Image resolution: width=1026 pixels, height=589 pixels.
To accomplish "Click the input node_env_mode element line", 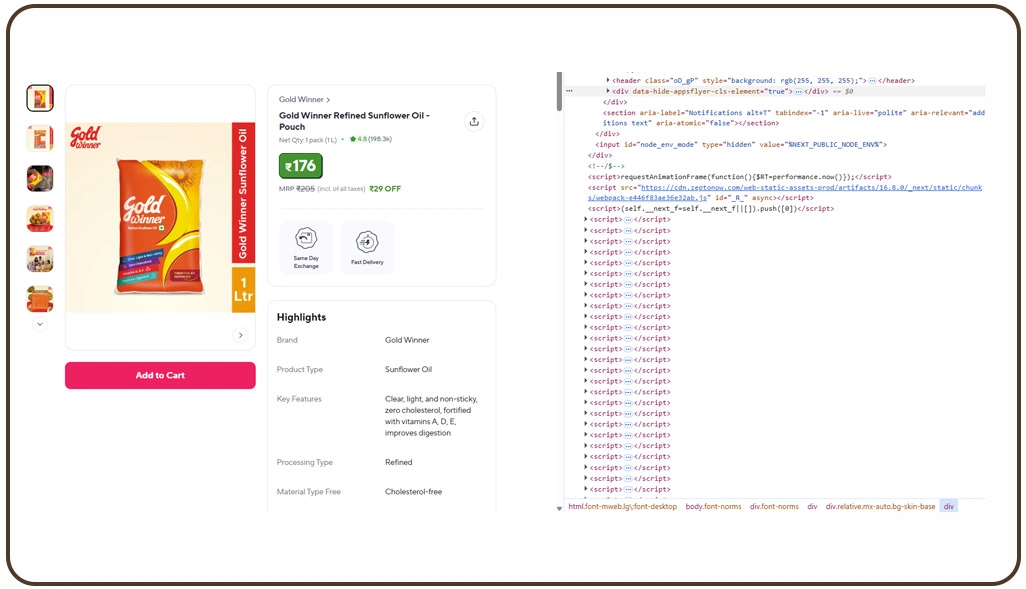I will point(741,145).
